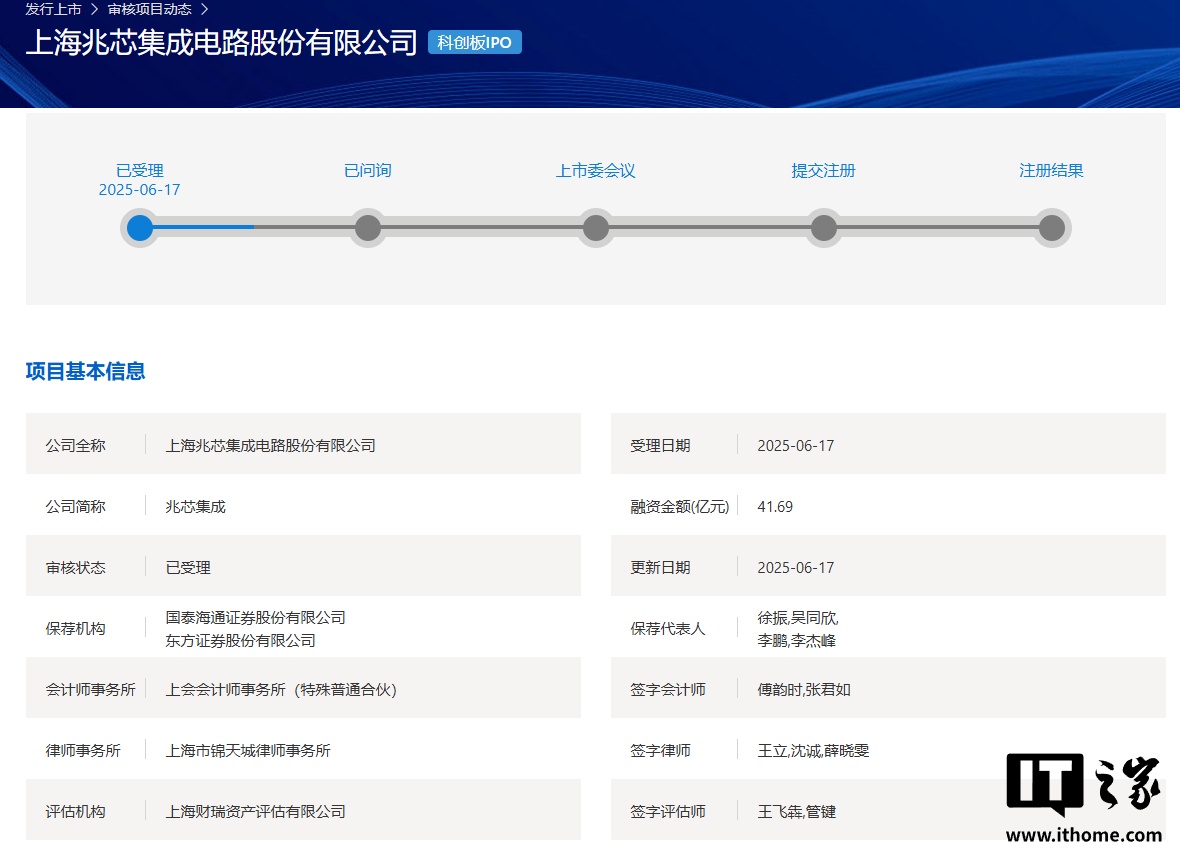Click the 更新日期 value 2025-06-17
Viewport: 1180px width, 857px height.
point(795,567)
